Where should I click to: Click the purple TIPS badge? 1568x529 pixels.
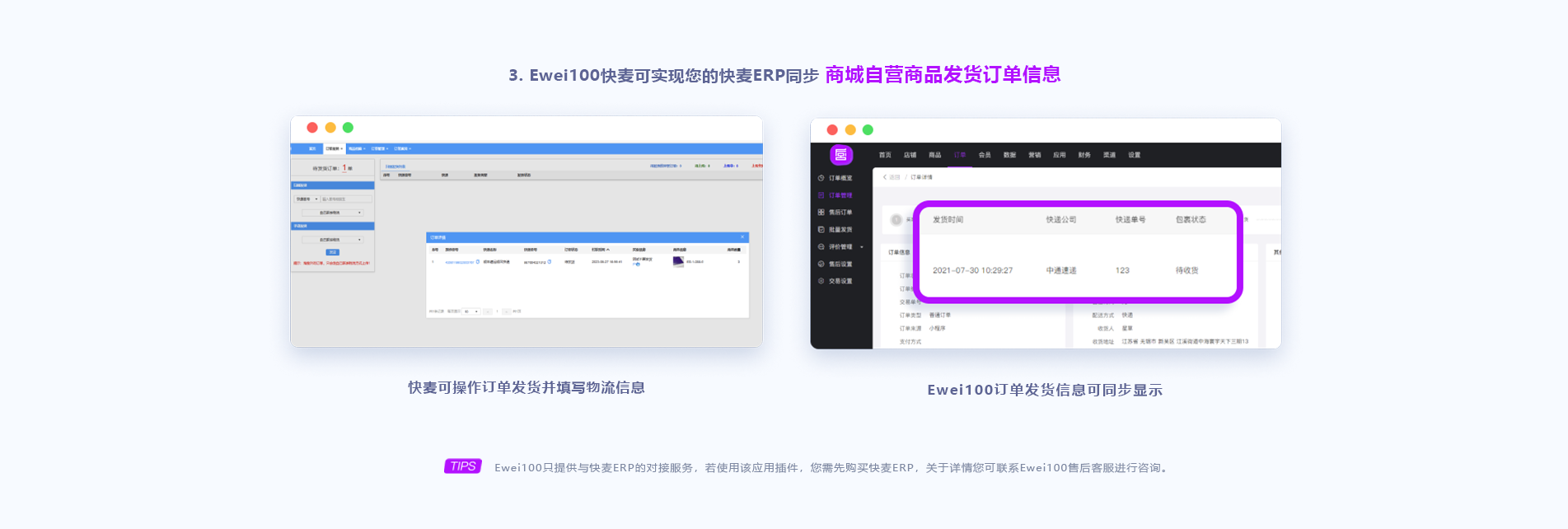(462, 466)
